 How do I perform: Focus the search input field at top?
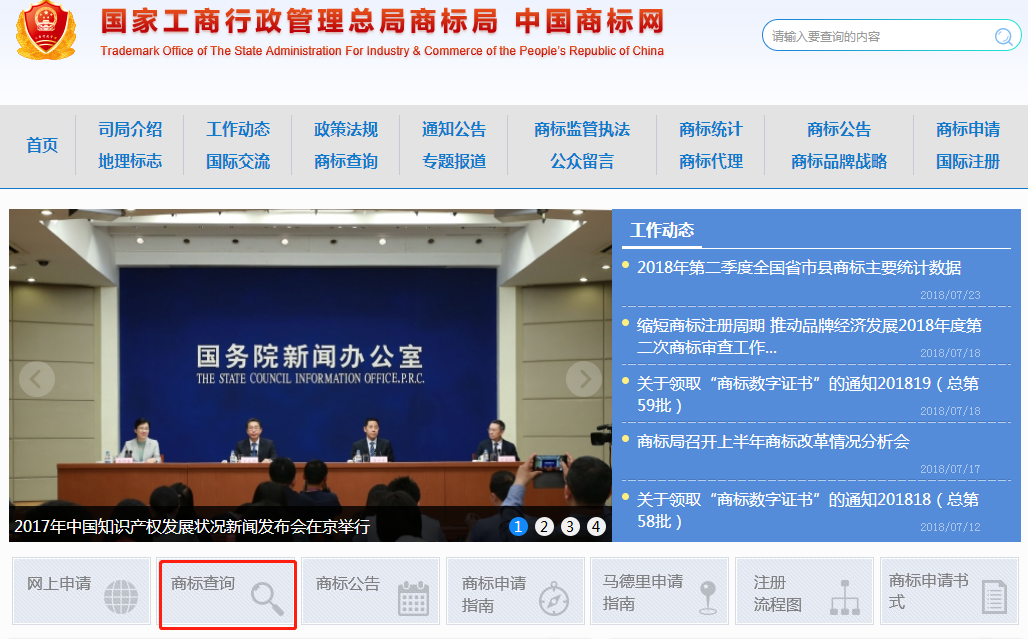[875, 37]
